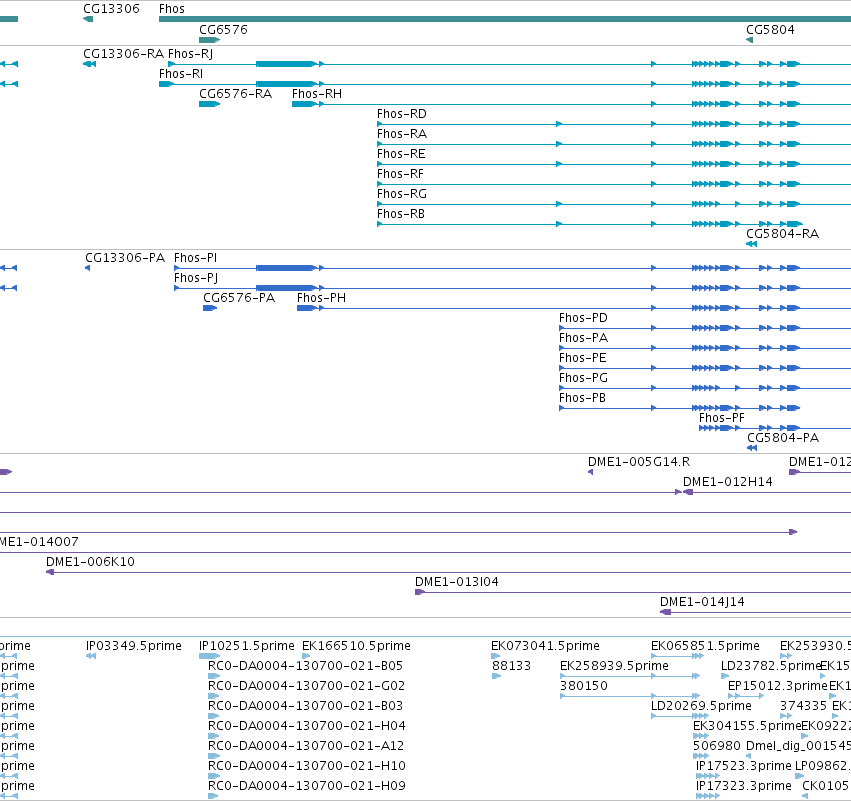
Task: Click the EK304155.5prime EST label
Action: coord(747,726)
